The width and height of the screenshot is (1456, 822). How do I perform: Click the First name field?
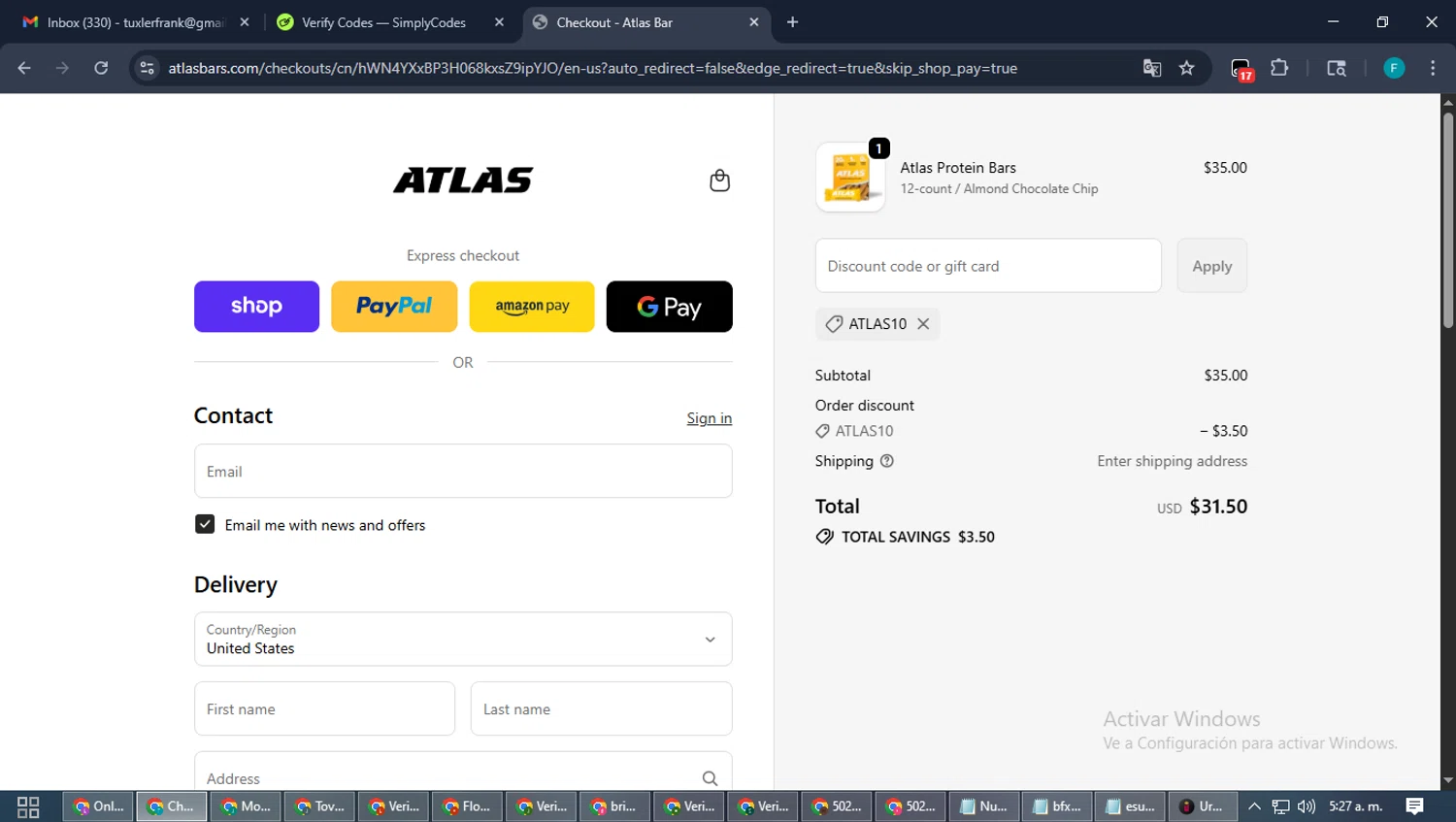(x=324, y=708)
